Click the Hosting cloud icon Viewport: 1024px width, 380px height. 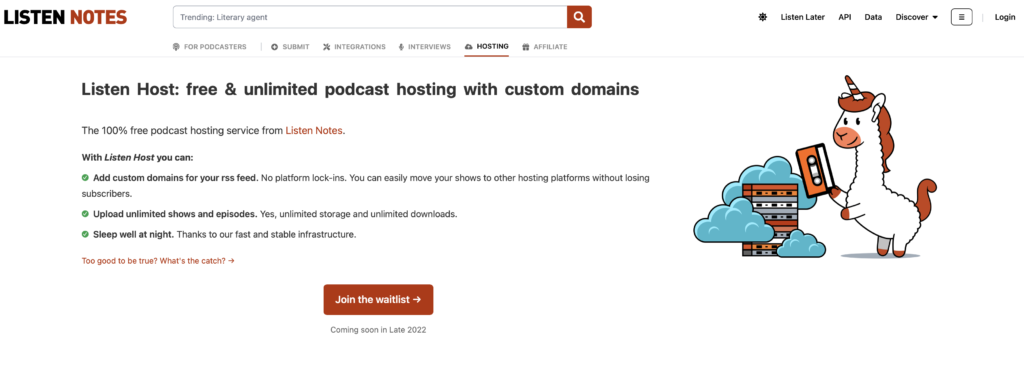pos(468,47)
